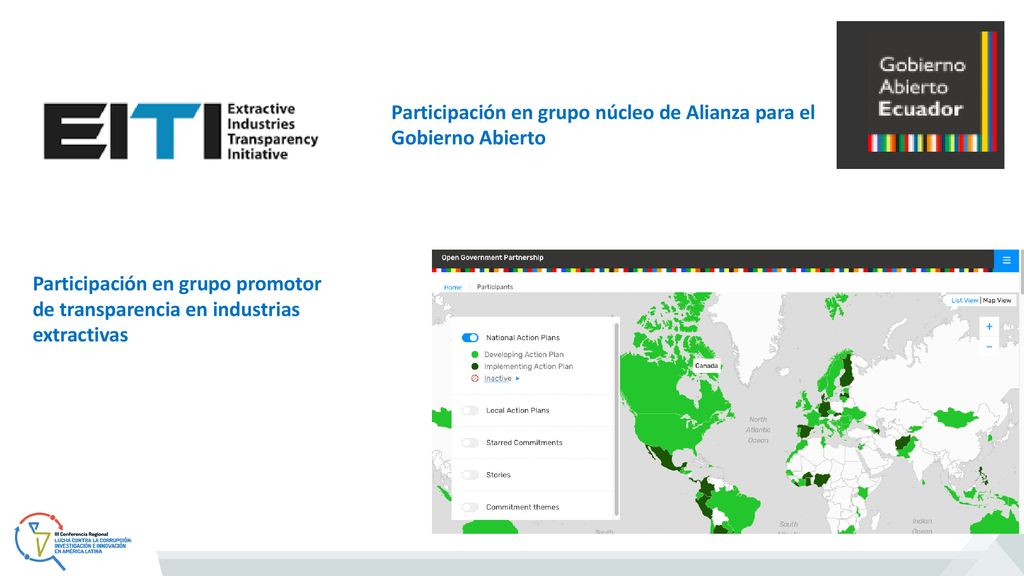The image size is (1024, 576).
Task: Expand the Inactive arrow
Action: [x=518, y=379]
